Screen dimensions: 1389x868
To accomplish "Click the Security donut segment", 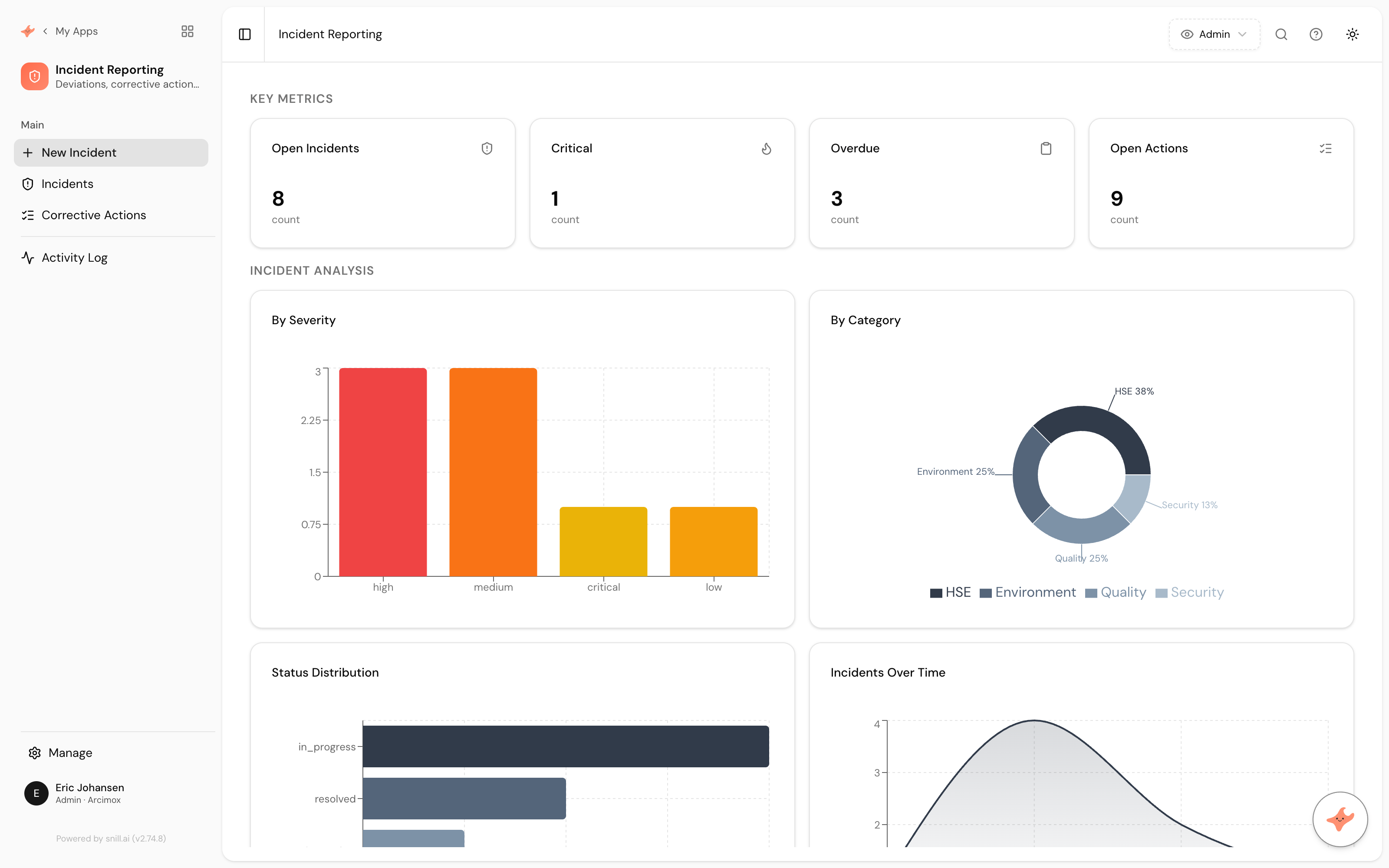I will (1134, 497).
